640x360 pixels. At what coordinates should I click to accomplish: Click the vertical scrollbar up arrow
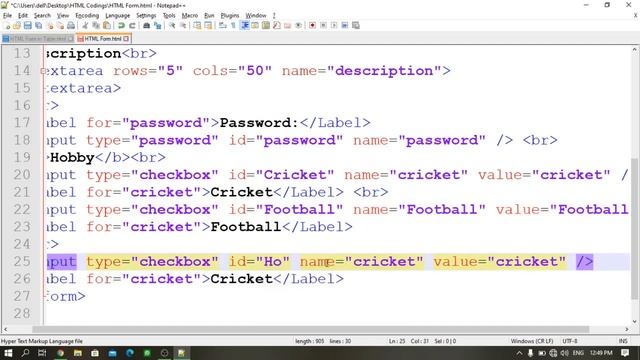pyautogui.click(x=635, y=49)
